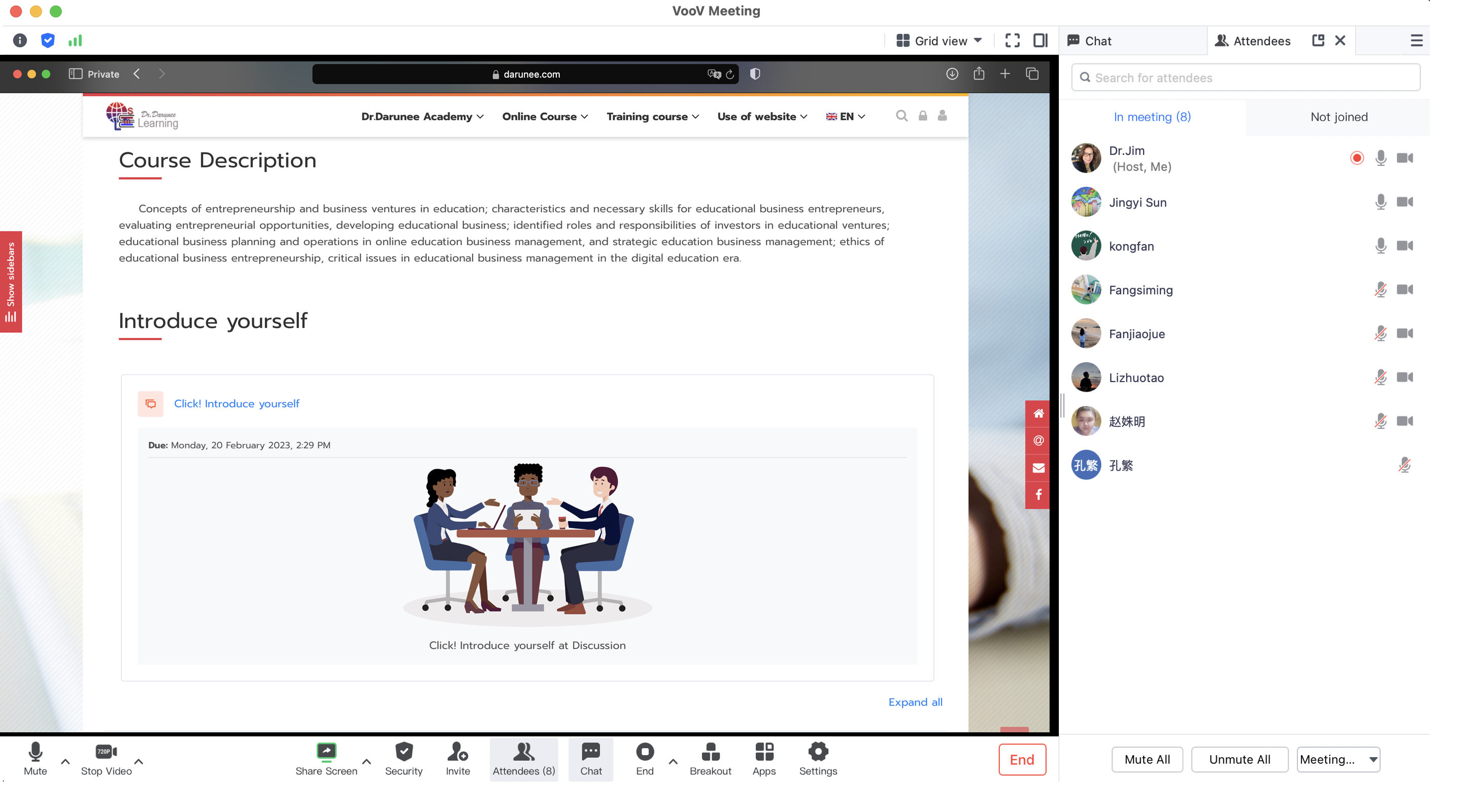Show Safari tab overview
Viewport: 1474px width, 812px height.
(1032, 74)
